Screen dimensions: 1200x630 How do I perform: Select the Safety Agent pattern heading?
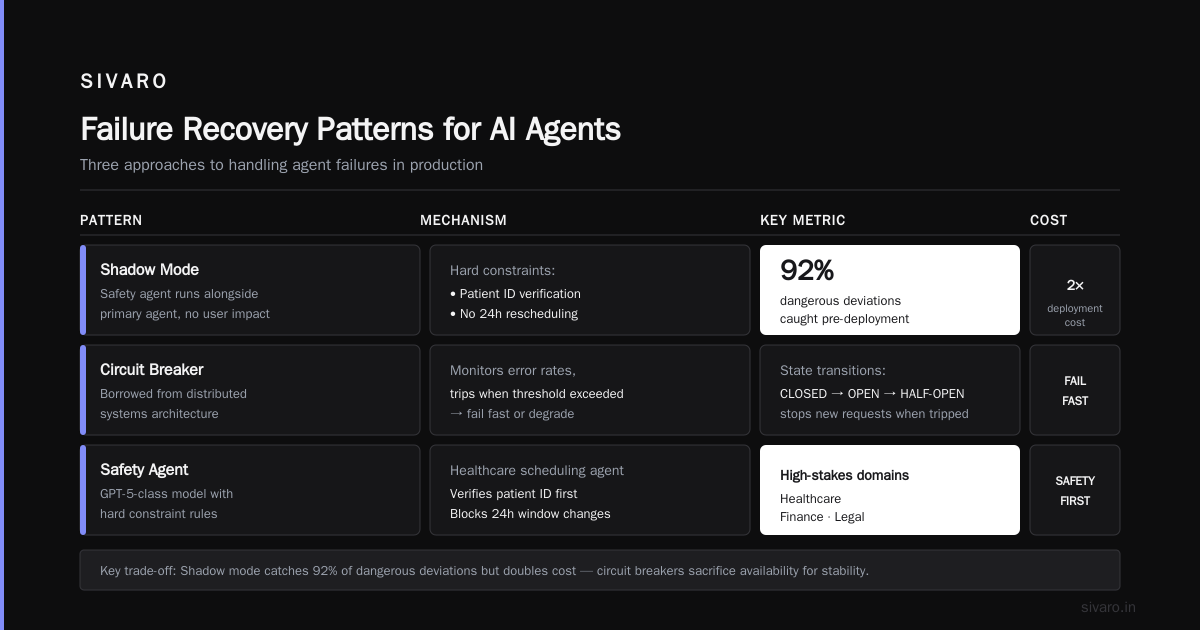pos(144,469)
